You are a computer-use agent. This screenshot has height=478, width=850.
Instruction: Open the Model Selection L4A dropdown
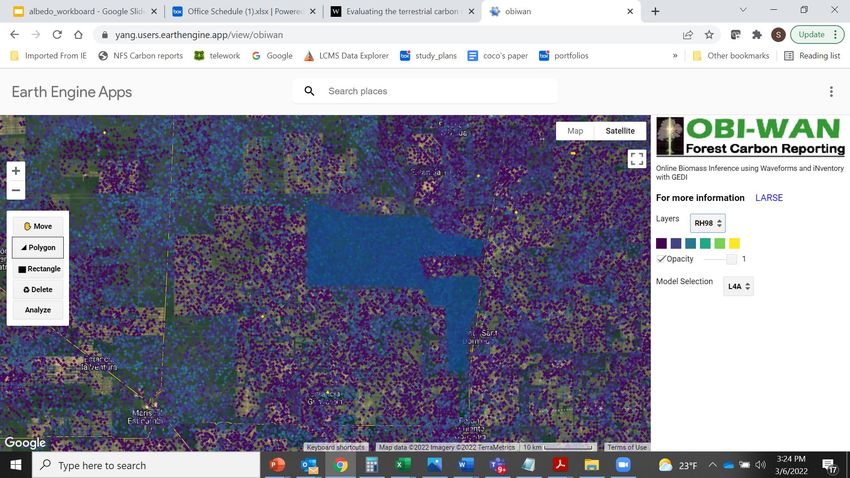(x=738, y=286)
